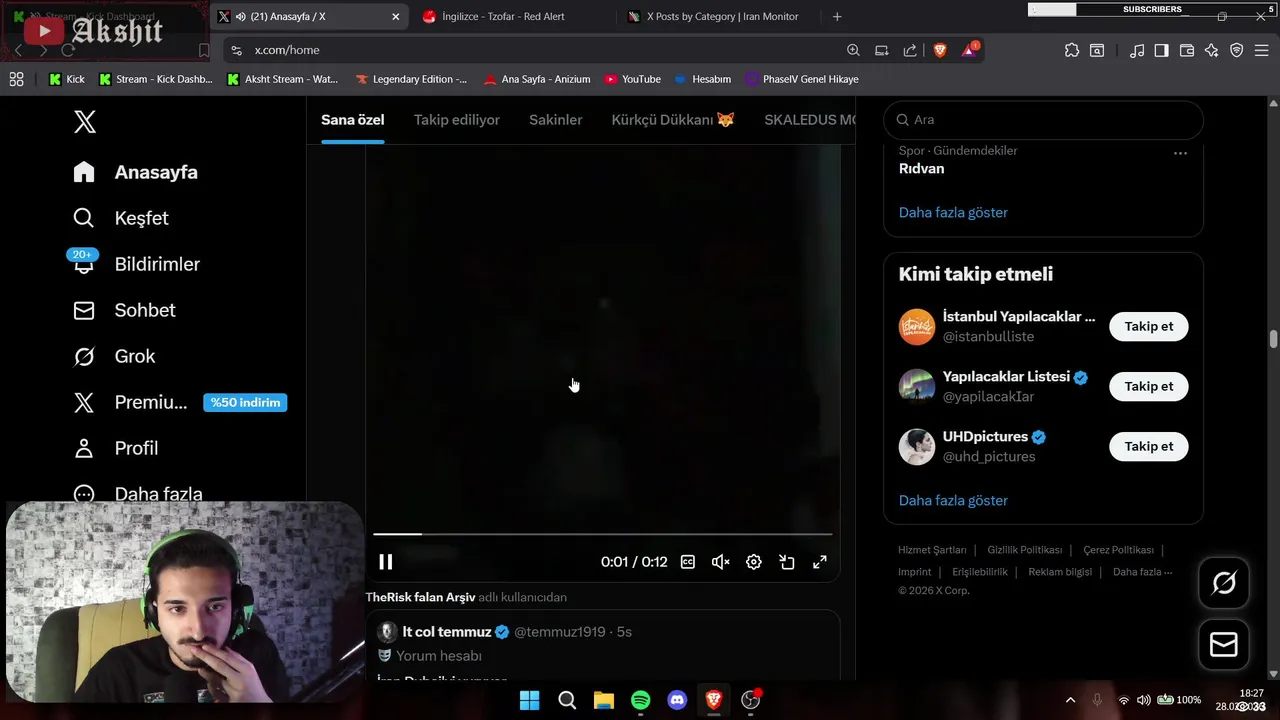Show more follow suggestions
Image resolution: width=1280 pixels, height=720 pixels.
(953, 500)
